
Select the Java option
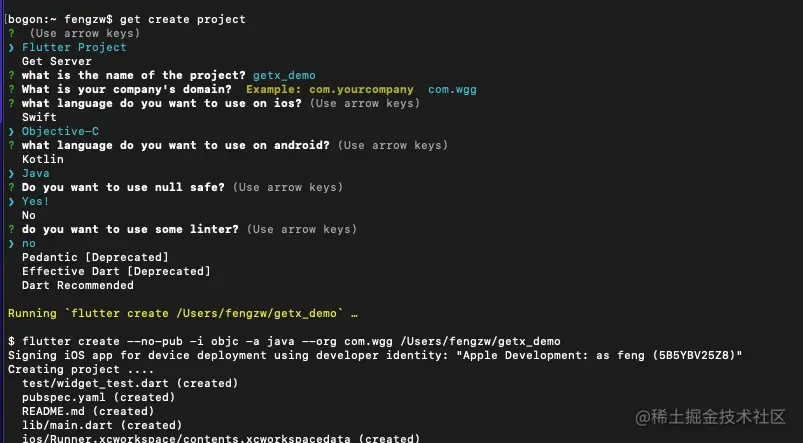pyautogui.click(x=35, y=173)
